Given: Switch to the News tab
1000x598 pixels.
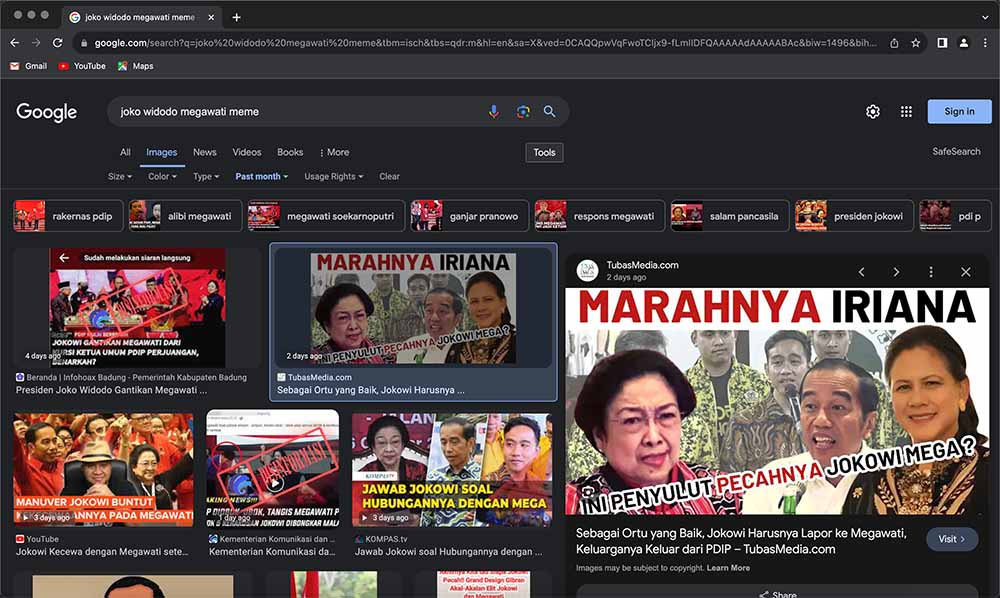Looking at the screenshot, I should 205,153.
